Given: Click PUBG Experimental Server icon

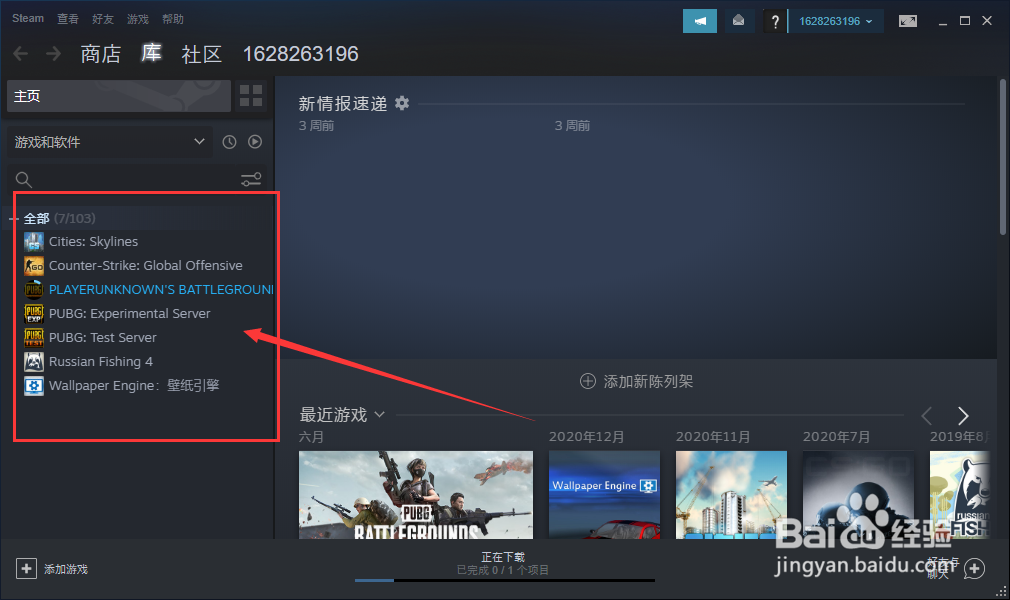Looking at the screenshot, I should [33, 314].
